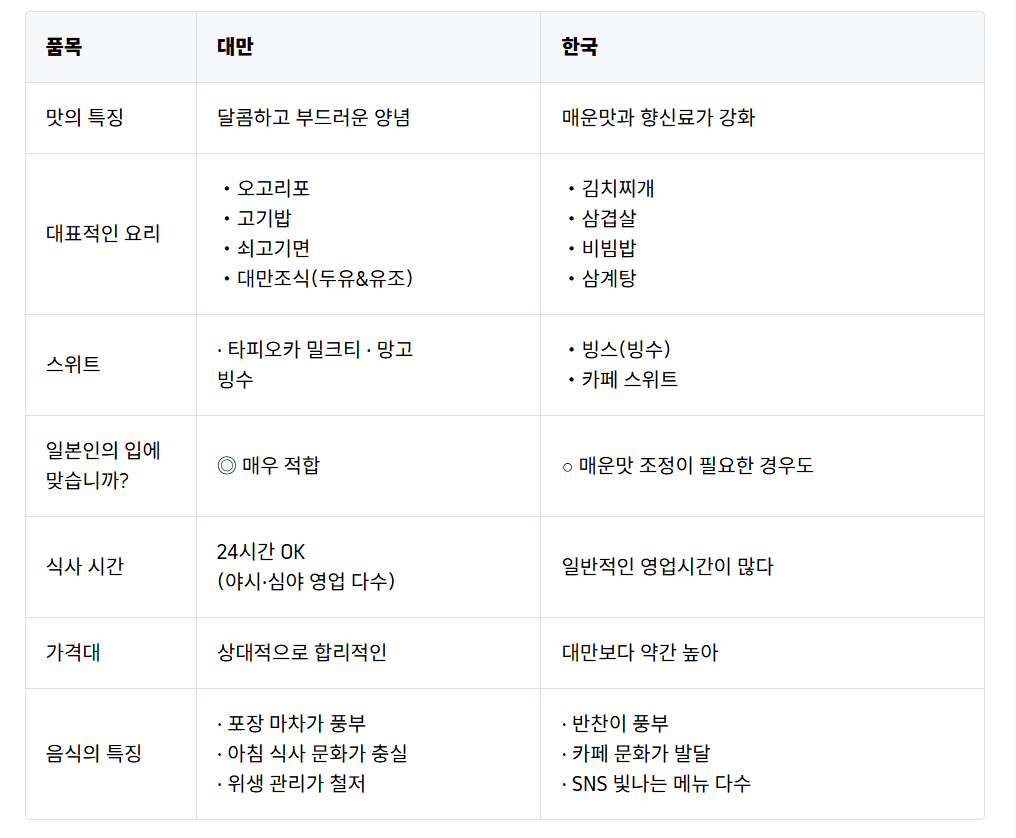Click the 김치찌개 list item
The image size is (1016, 838).
(618, 189)
